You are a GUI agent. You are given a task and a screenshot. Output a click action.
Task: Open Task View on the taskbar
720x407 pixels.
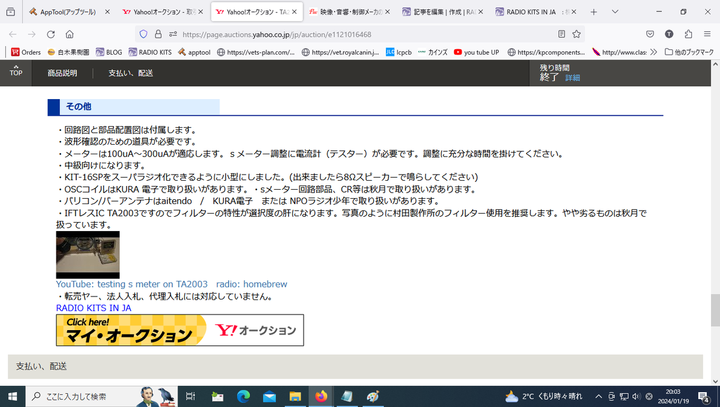coord(190,396)
